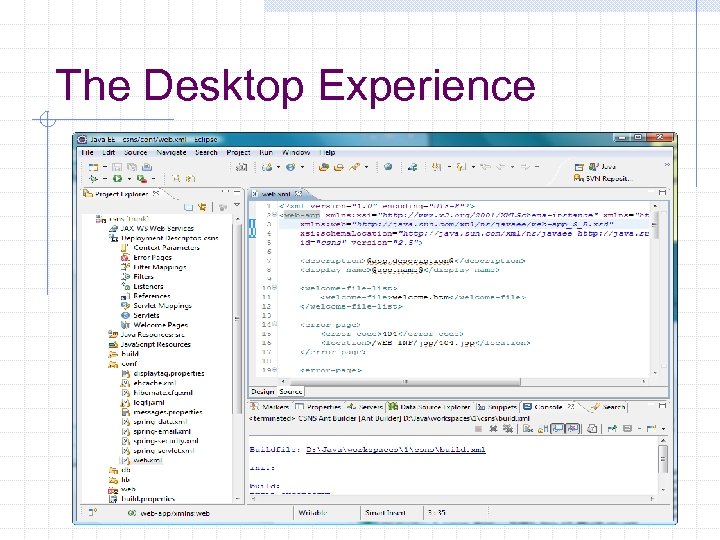Viewport: 720px width, 540px height.
Task: Open the Search menu
Action: point(206,152)
